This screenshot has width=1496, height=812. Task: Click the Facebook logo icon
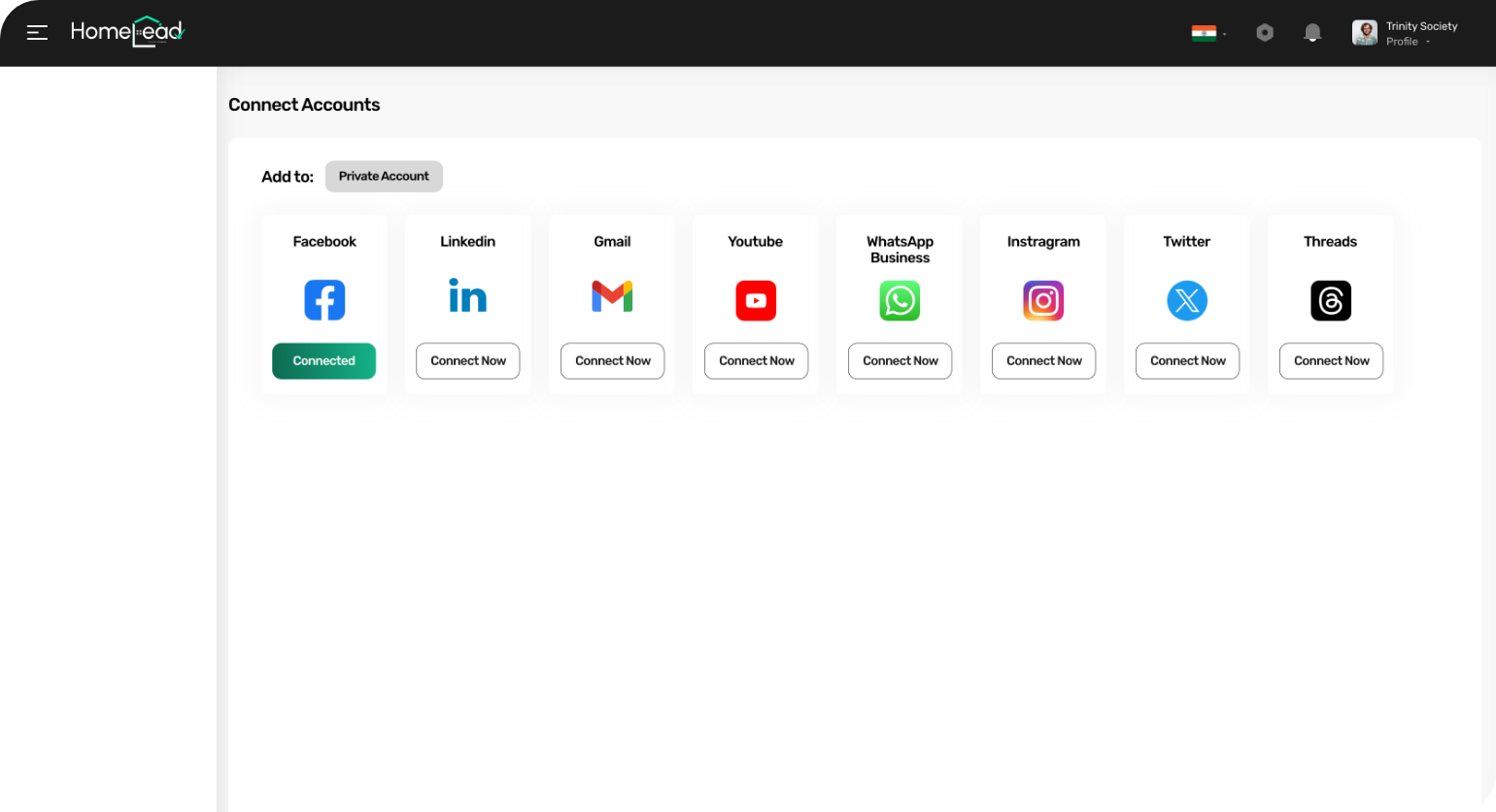pos(324,300)
